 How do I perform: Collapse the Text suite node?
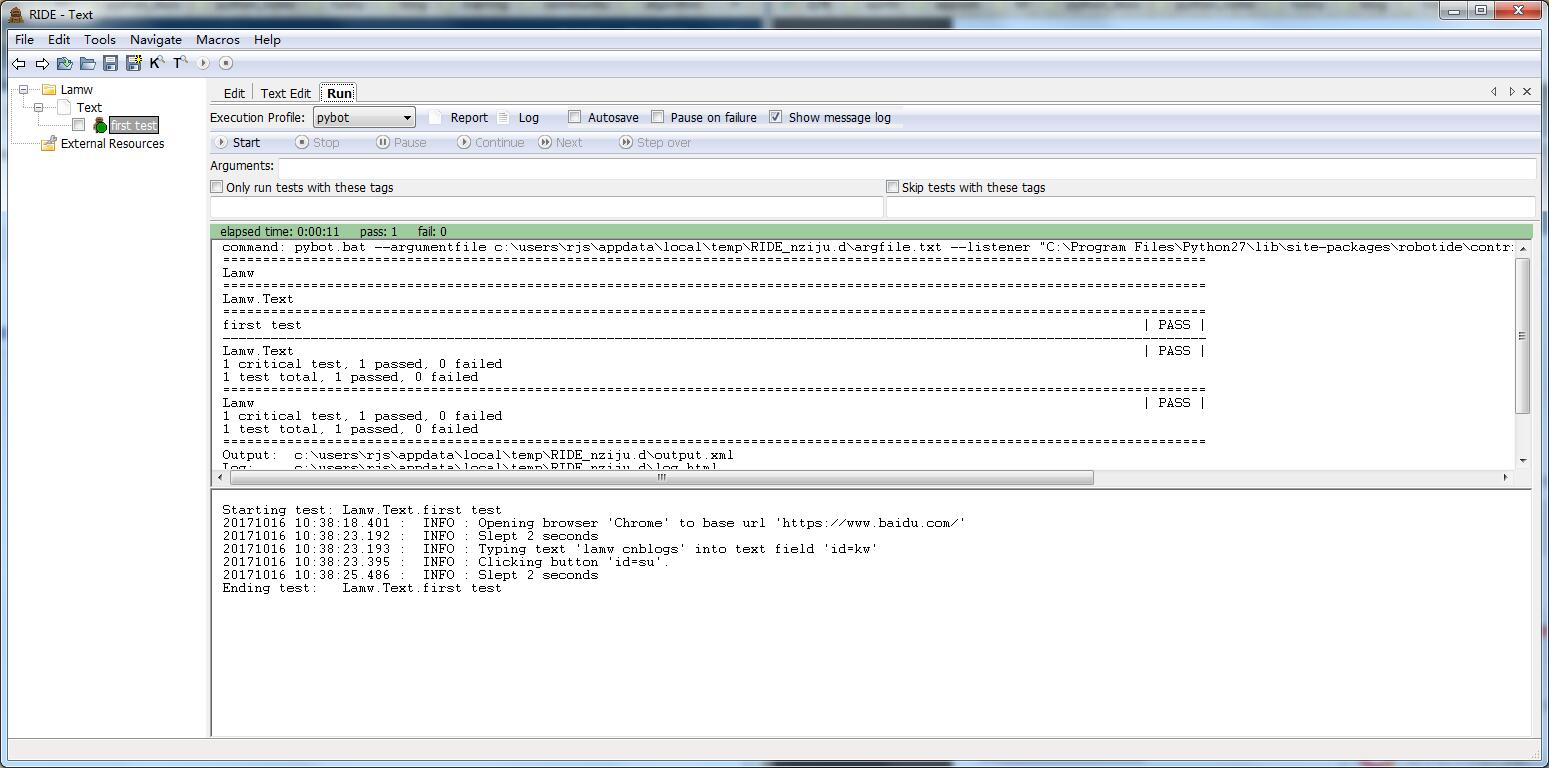[39, 107]
